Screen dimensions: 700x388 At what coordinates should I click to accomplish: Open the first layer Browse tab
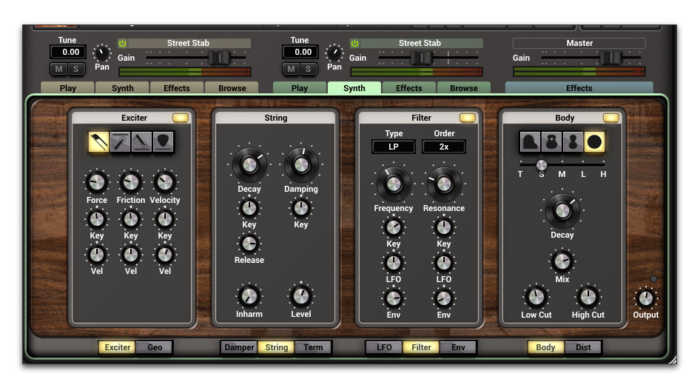[x=232, y=88]
